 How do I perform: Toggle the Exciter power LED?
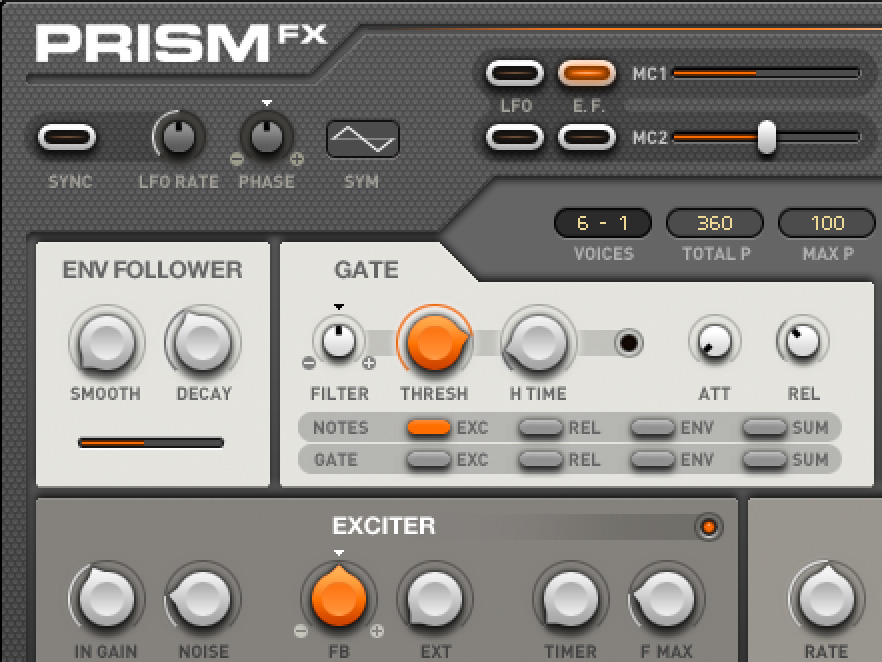point(709,527)
